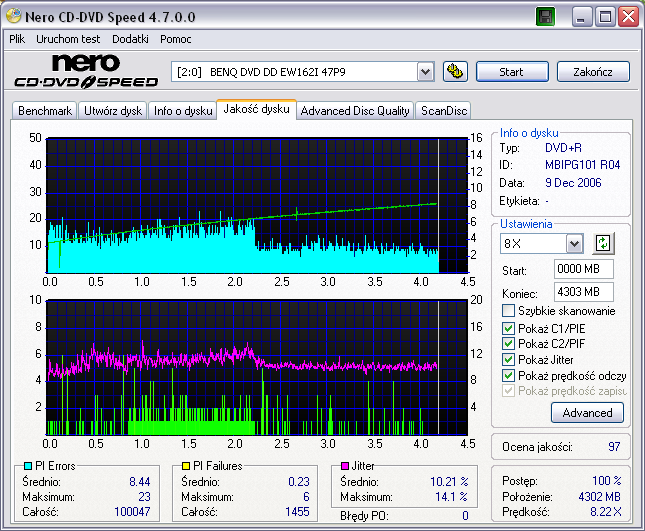Click the Koniec 4303 MB field

pos(583,292)
